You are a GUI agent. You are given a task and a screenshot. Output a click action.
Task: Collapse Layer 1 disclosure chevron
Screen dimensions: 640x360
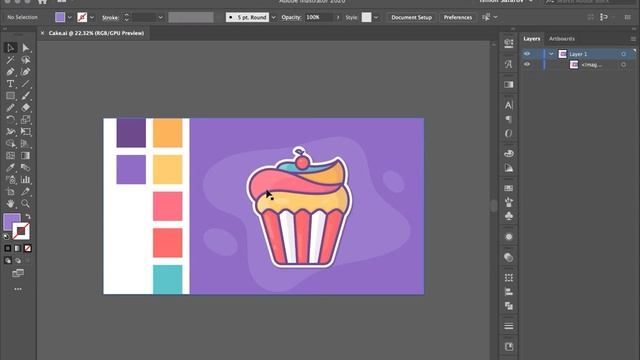pyautogui.click(x=551, y=54)
